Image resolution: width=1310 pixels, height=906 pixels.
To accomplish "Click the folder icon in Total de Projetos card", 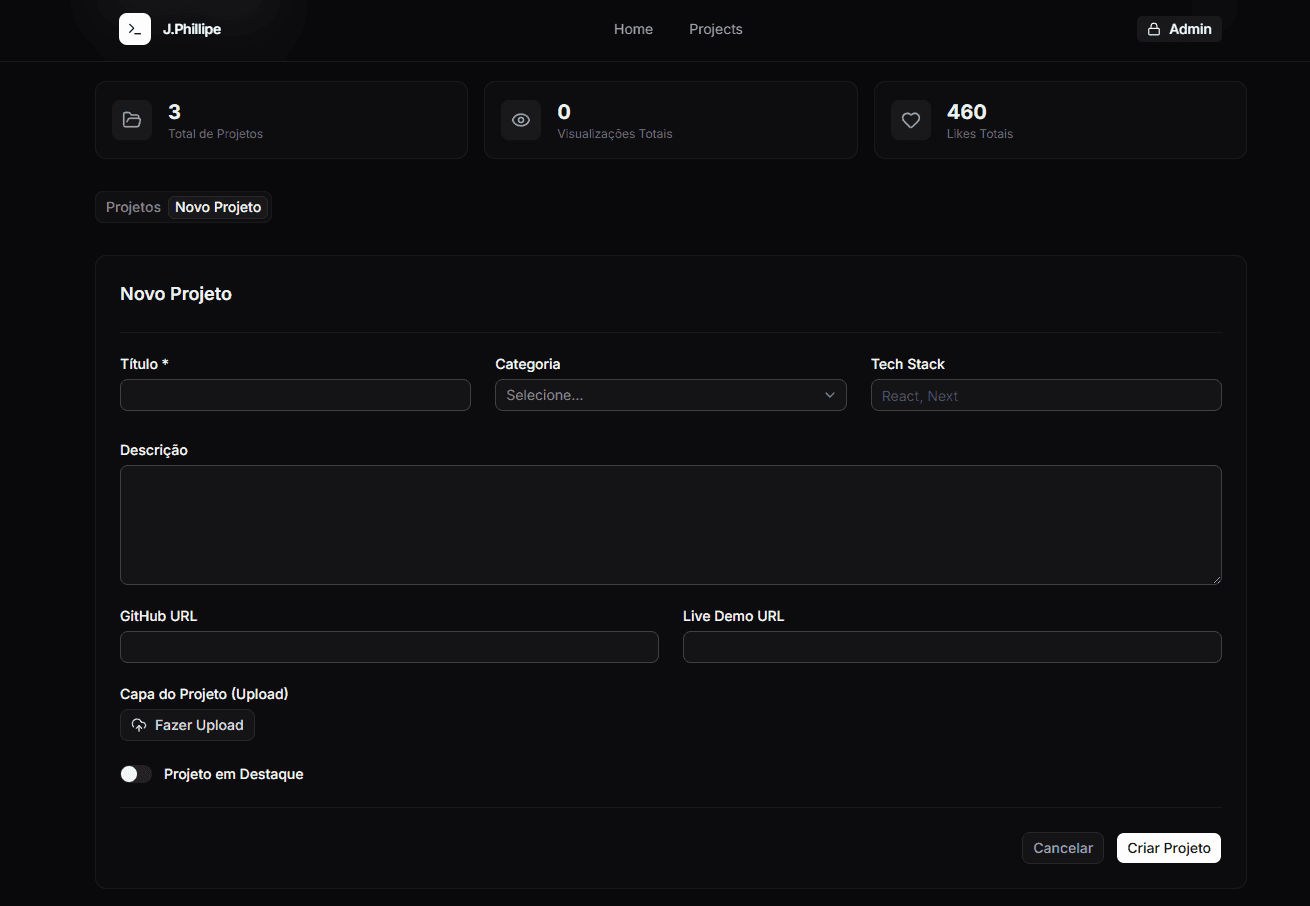I will tap(132, 120).
